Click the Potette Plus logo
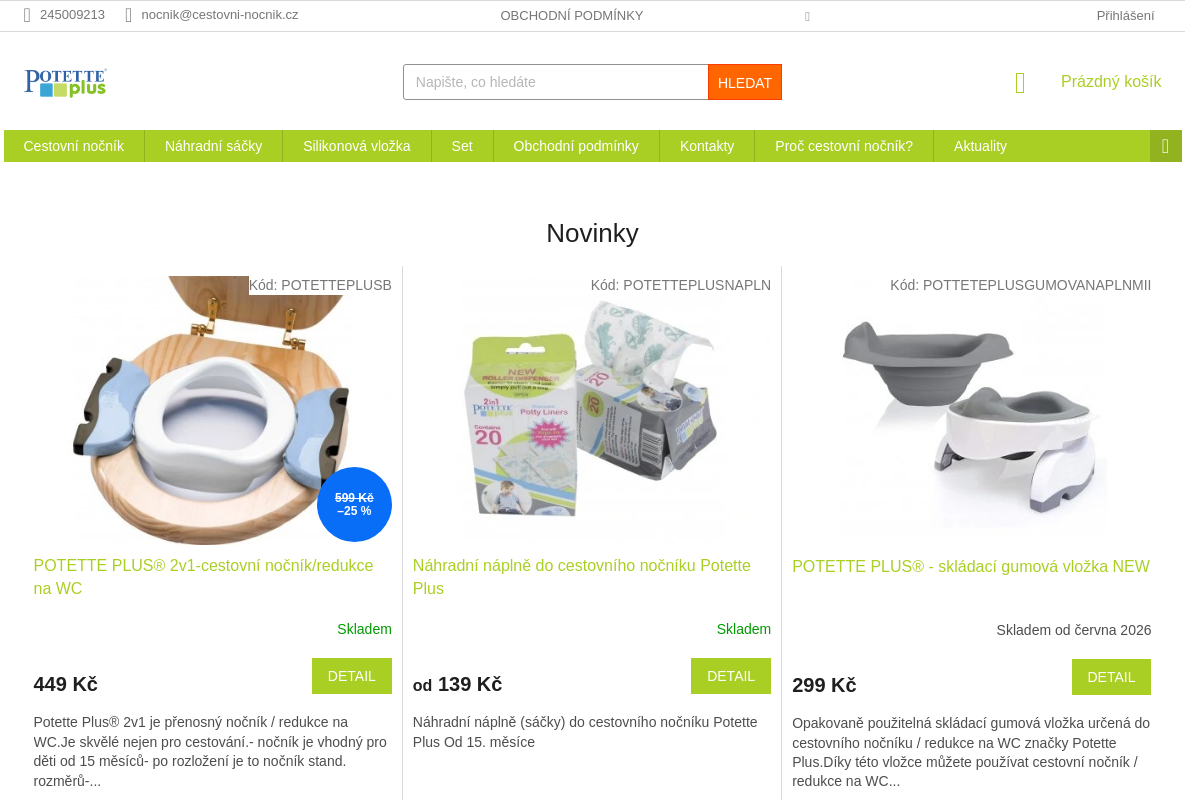 coord(66,82)
